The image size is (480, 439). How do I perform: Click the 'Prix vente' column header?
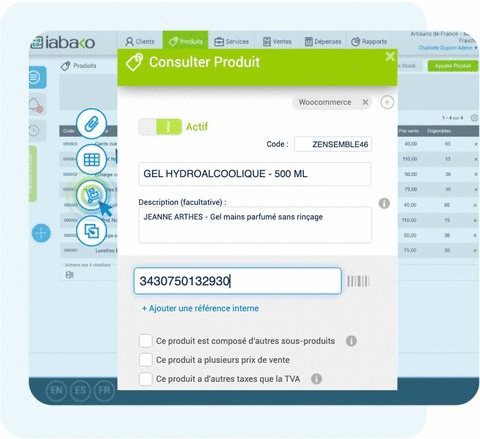pyautogui.click(x=409, y=131)
